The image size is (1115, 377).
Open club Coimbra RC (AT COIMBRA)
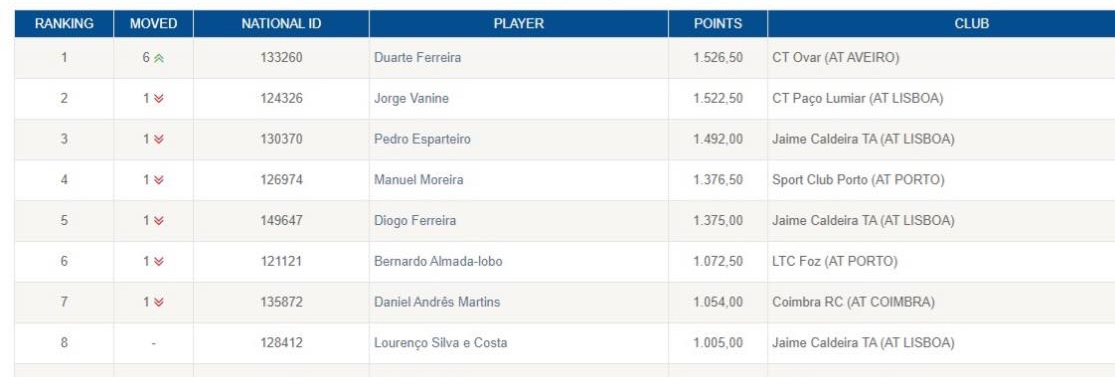coord(853,302)
